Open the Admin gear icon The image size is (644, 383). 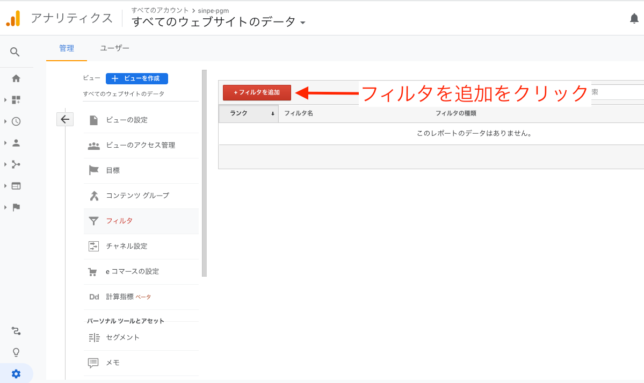click(x=16, y=374)
